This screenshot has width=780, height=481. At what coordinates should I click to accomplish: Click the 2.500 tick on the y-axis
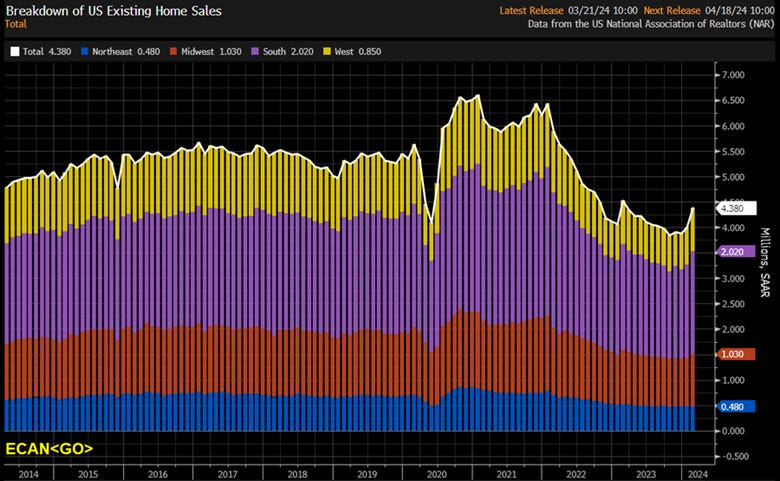point(733,304)
